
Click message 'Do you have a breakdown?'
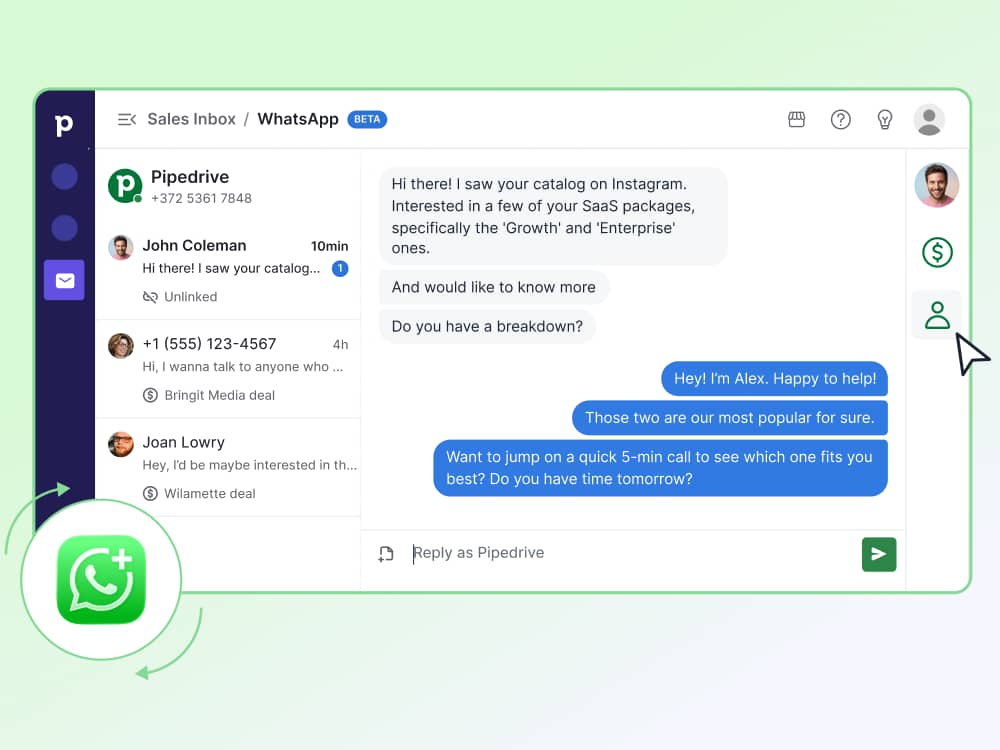click(487, 327)
